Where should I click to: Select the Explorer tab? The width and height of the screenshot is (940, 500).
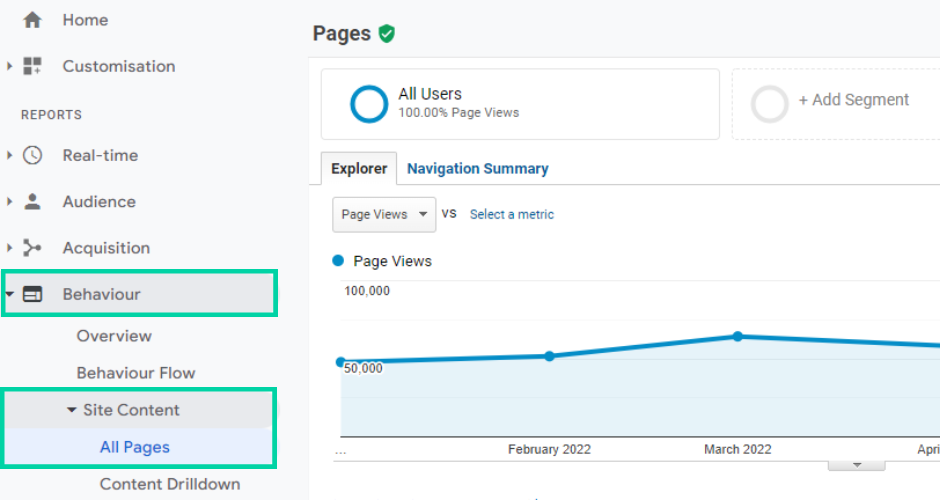point(358,168)
